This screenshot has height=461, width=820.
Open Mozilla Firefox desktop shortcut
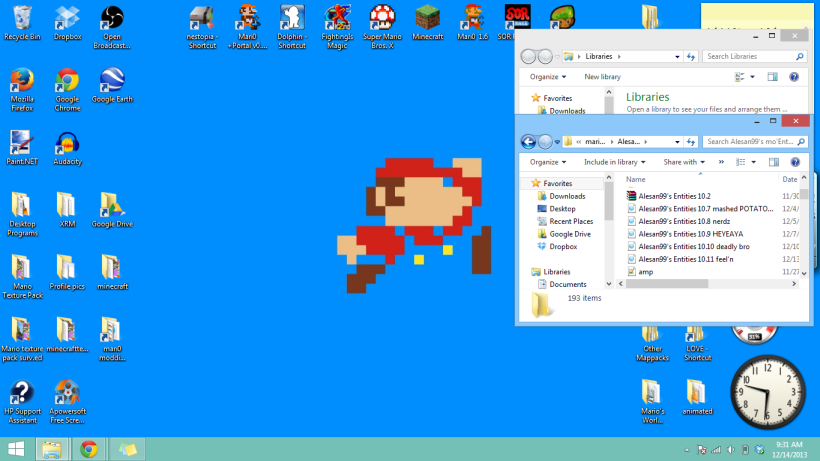(x=22, y=90)
